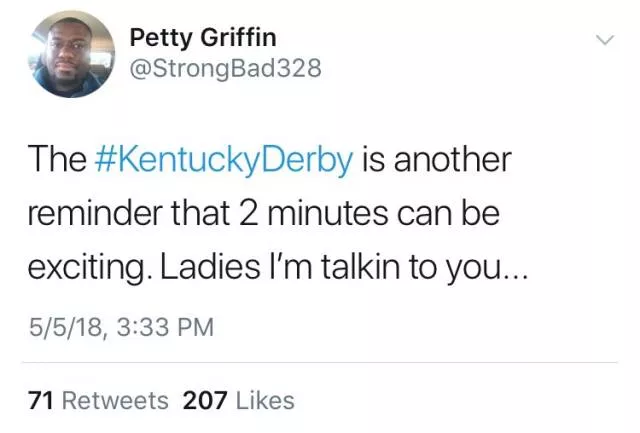The image size is (640, 433).
Task: Open the Petty Griffin display name
Action: tap(204, 39)
